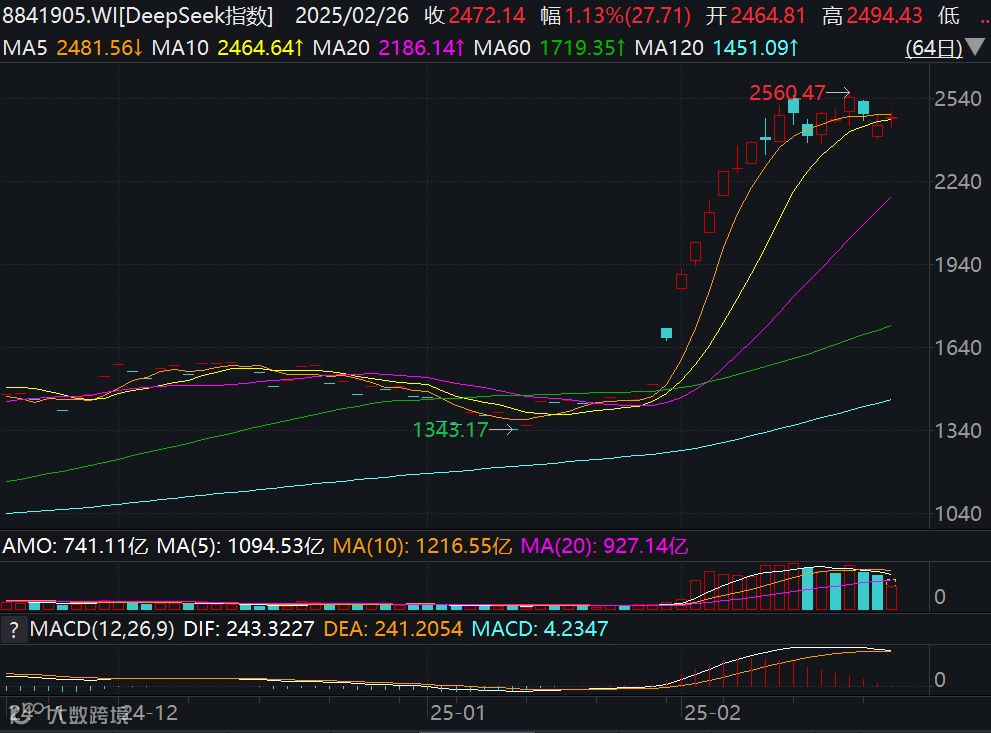Click the 1343.17 low price marker

click(x=450, y=430)
